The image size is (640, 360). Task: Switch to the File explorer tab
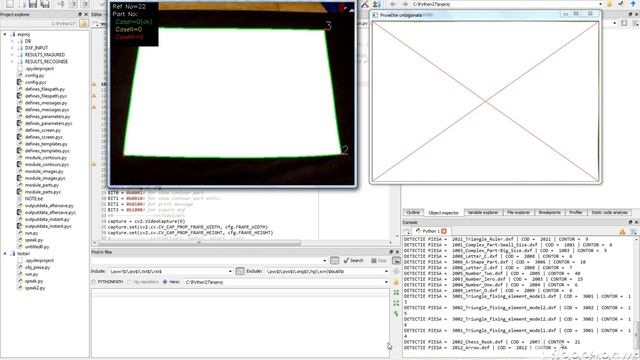pos(518,213)
